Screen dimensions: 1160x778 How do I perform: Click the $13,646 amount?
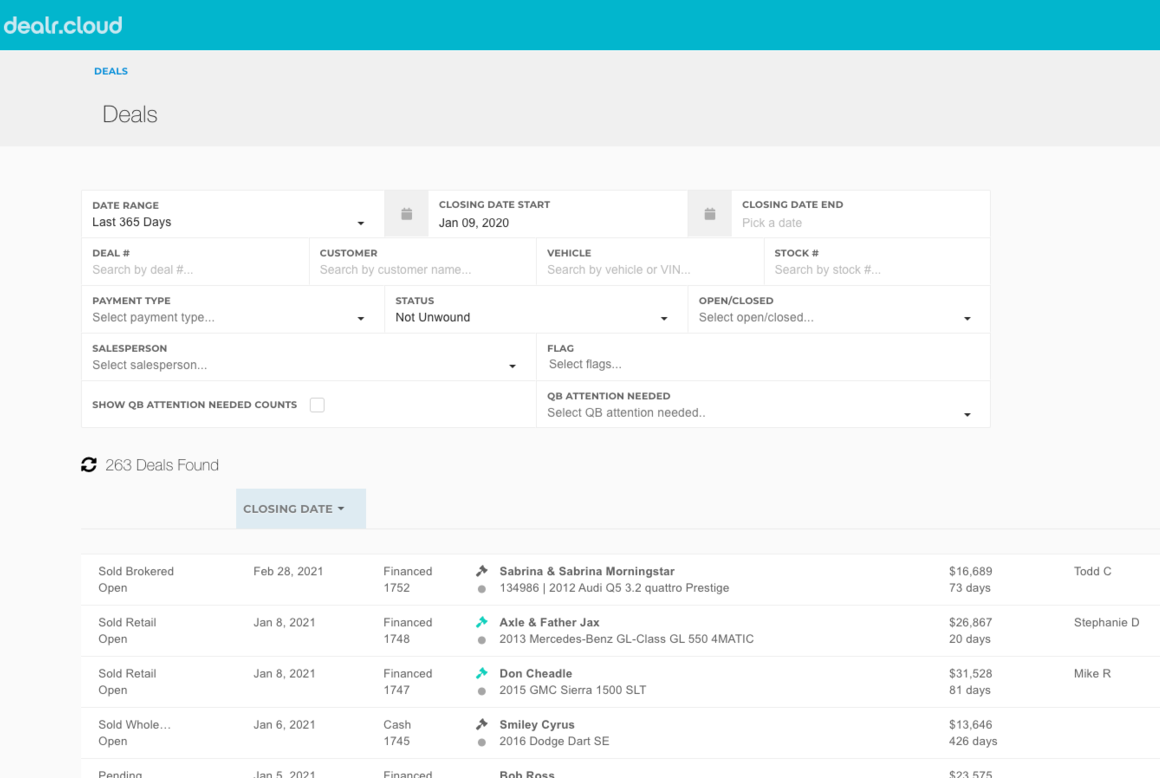tap(971, 724)
